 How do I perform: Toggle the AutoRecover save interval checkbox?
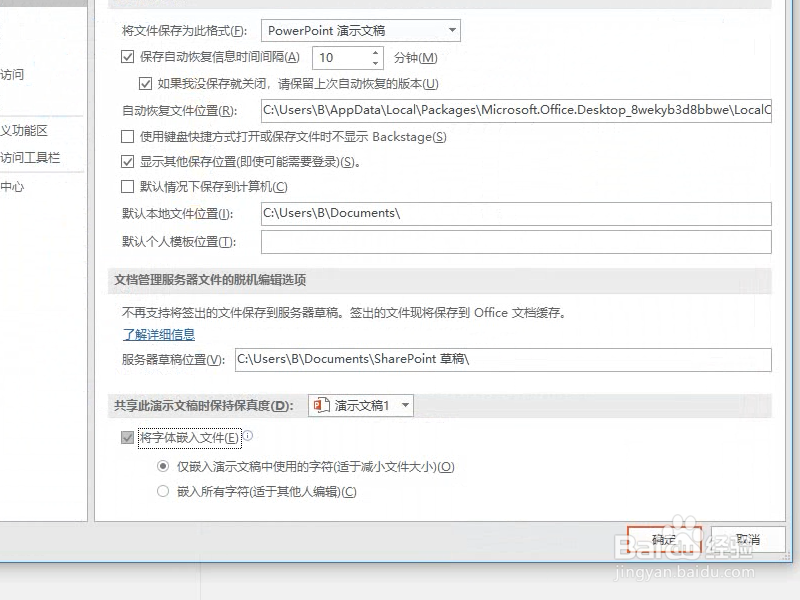point(128,57)
